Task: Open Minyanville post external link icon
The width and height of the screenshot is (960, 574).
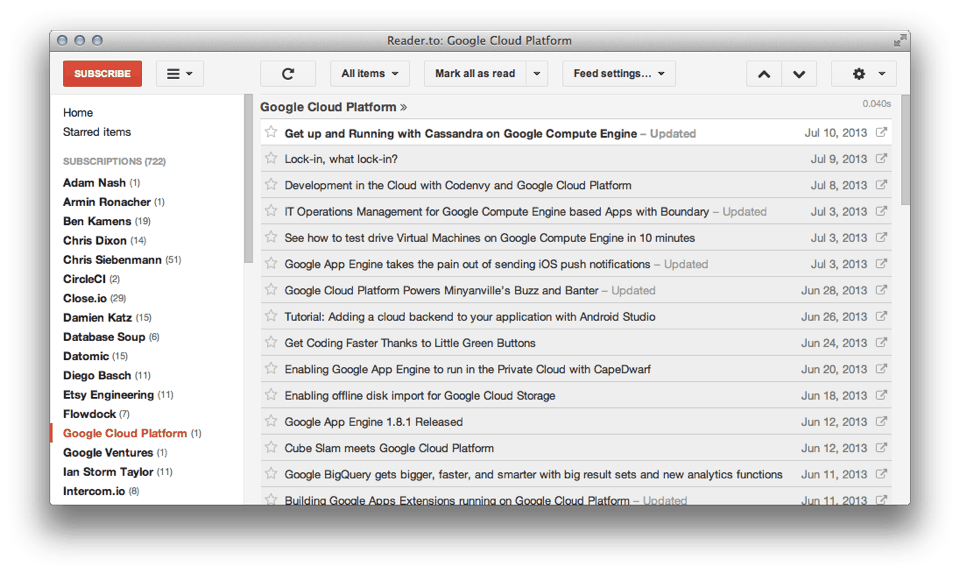Action: pyautogui.click(x=881, y=290)
